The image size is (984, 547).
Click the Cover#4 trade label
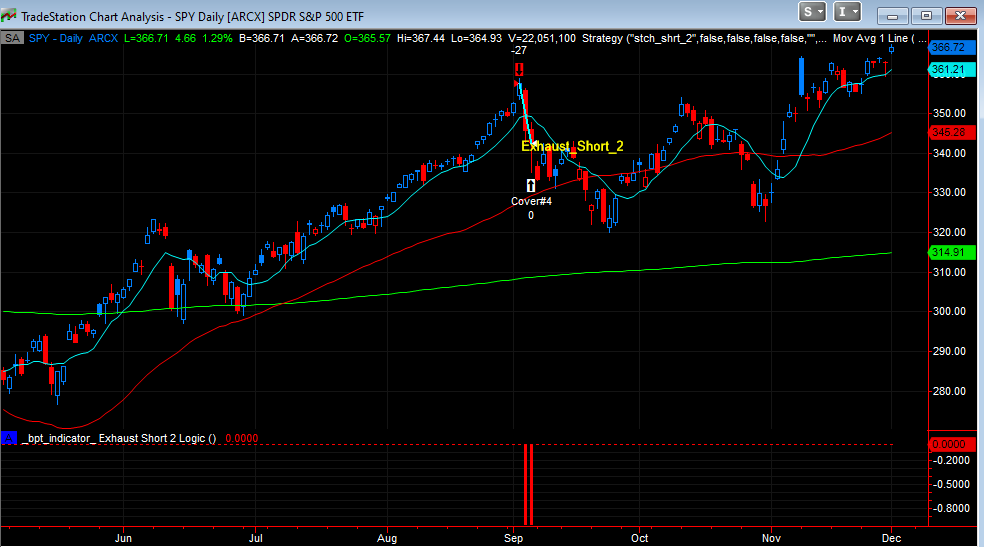pyautogui.click(x=531, y=201)
